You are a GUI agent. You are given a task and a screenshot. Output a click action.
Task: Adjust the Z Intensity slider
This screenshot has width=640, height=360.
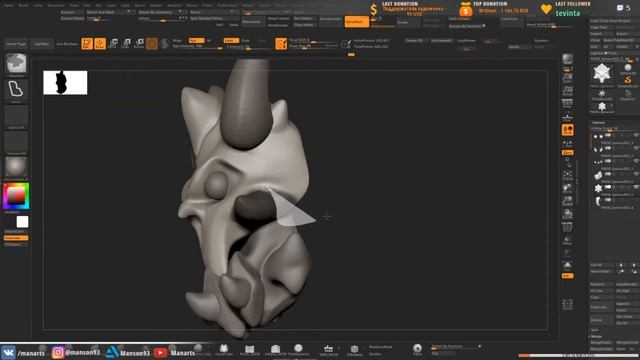248,47
